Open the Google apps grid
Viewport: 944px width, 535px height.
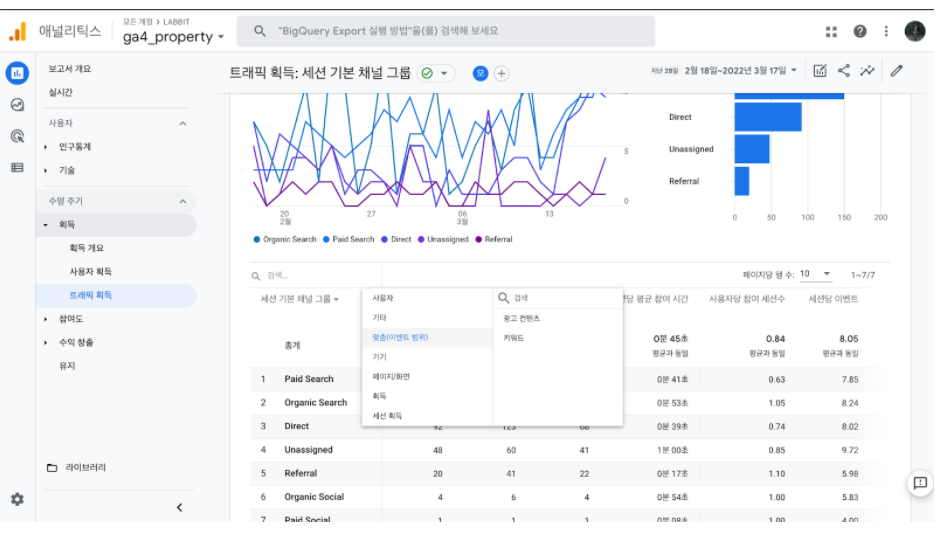(831, 31)
